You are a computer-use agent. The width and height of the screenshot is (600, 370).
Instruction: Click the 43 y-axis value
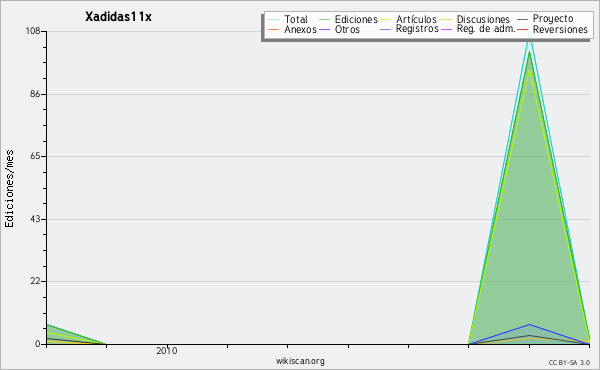(x=35, y=219)
